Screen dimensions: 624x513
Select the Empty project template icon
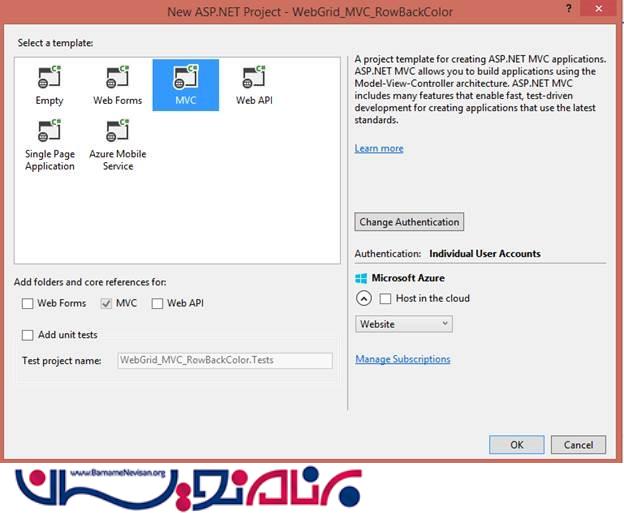tap(49, 77)
